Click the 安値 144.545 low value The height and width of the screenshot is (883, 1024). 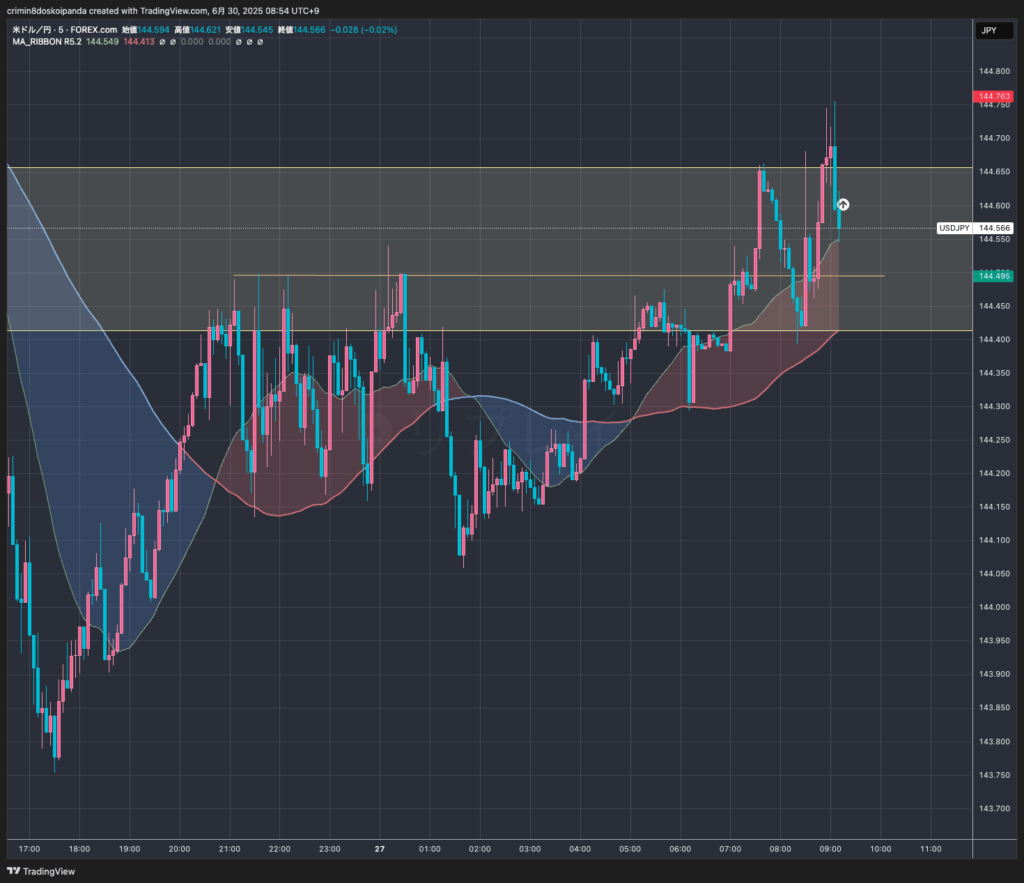coord(249,29)
